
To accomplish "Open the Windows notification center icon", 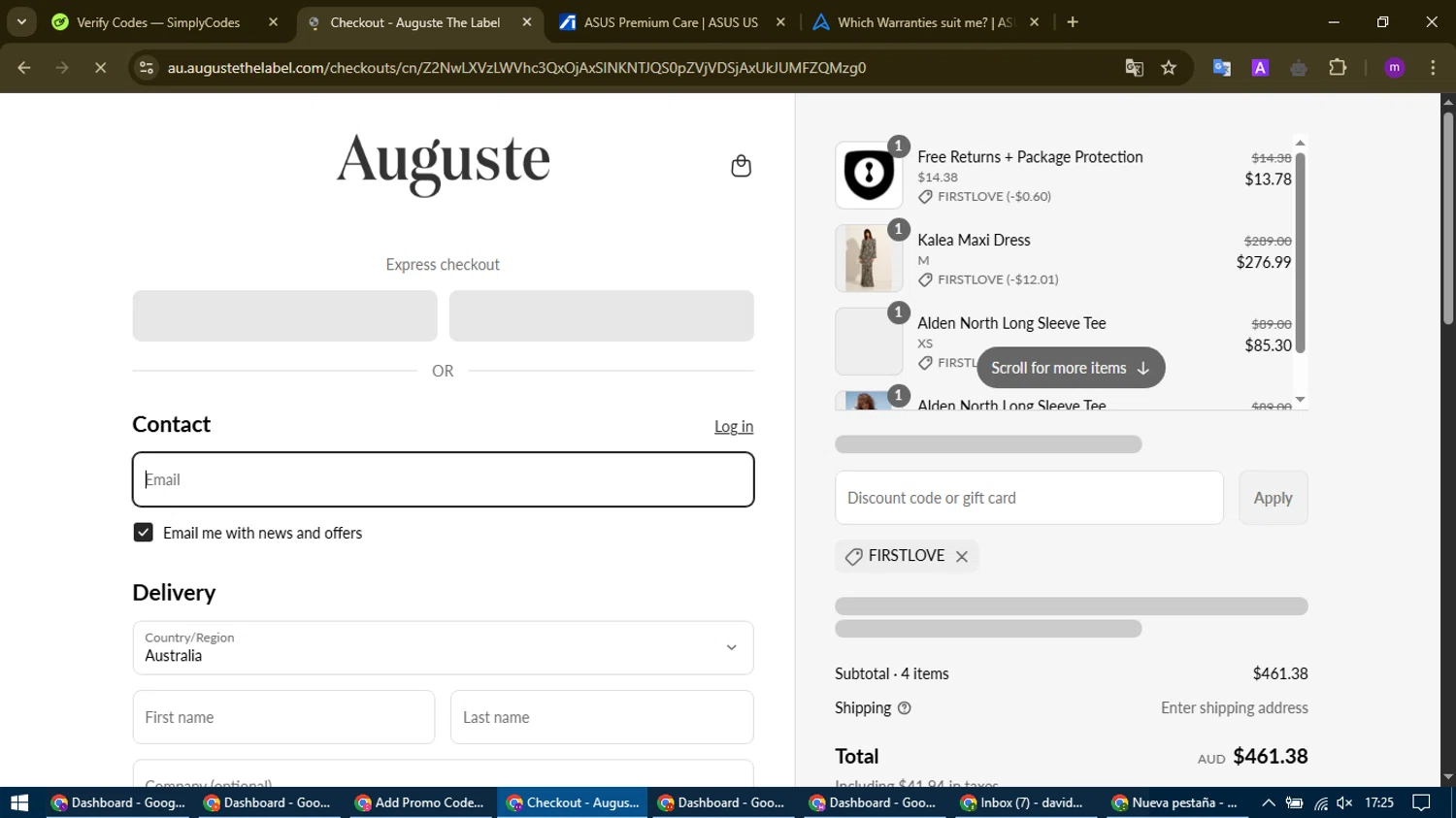I will pyautogui.click(x=1421, y=802).
